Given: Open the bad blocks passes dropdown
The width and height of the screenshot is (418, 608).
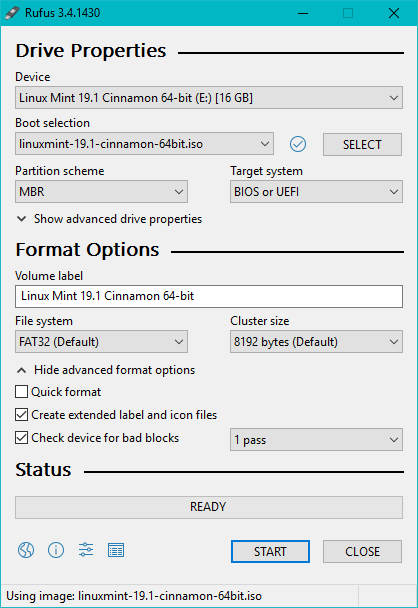Looking at the screenshot, I should 316,440.
